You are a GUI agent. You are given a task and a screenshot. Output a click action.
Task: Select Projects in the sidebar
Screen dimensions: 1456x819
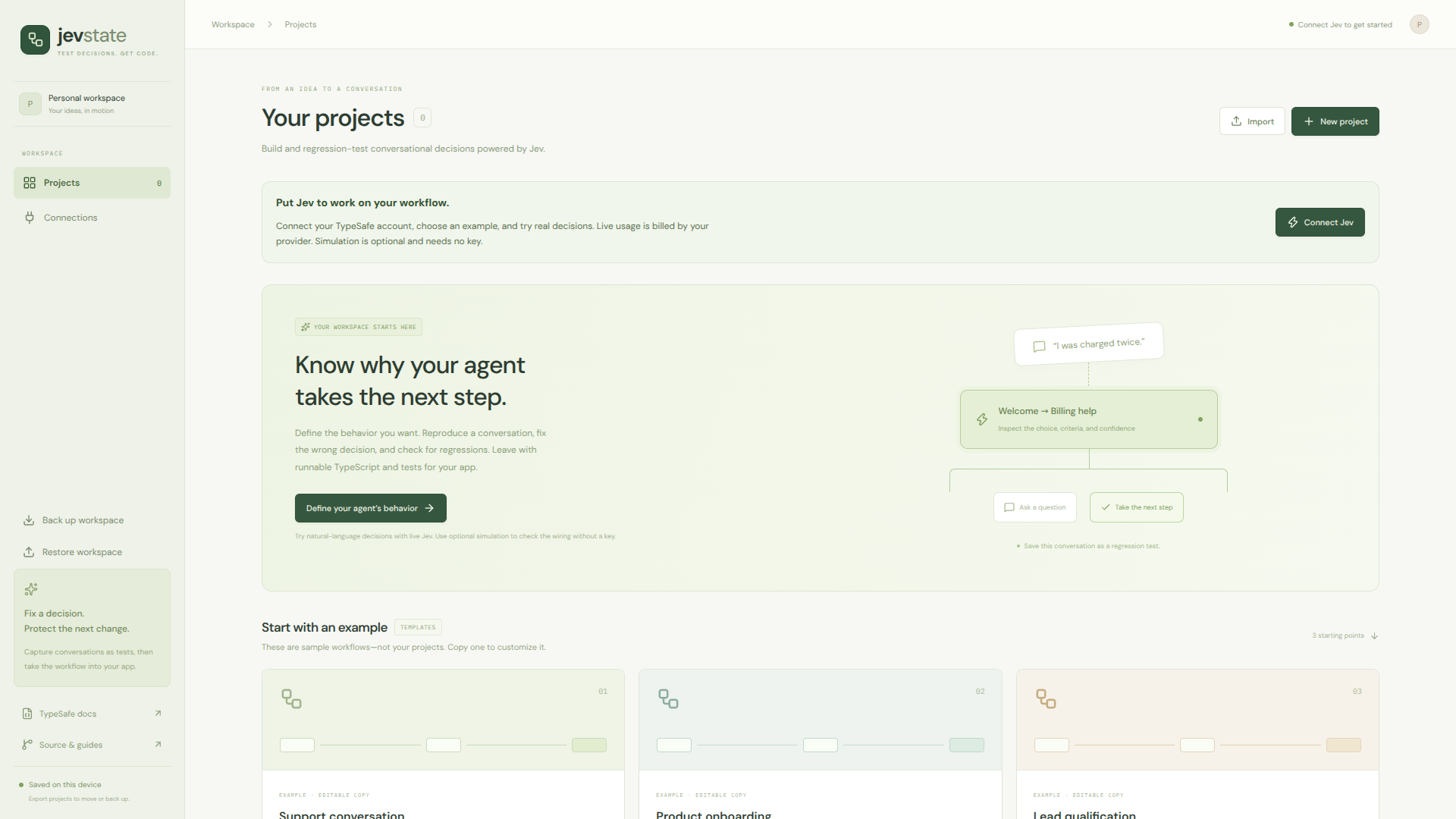(92, 183)
